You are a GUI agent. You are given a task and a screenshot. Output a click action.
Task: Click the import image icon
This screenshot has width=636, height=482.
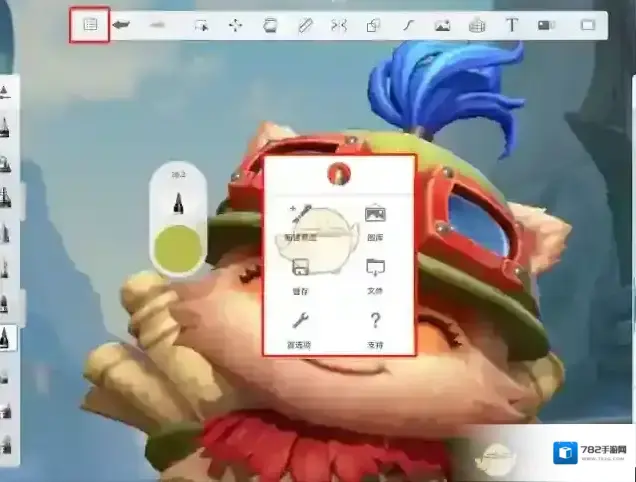pyautogui.click(x=442, y=25)
